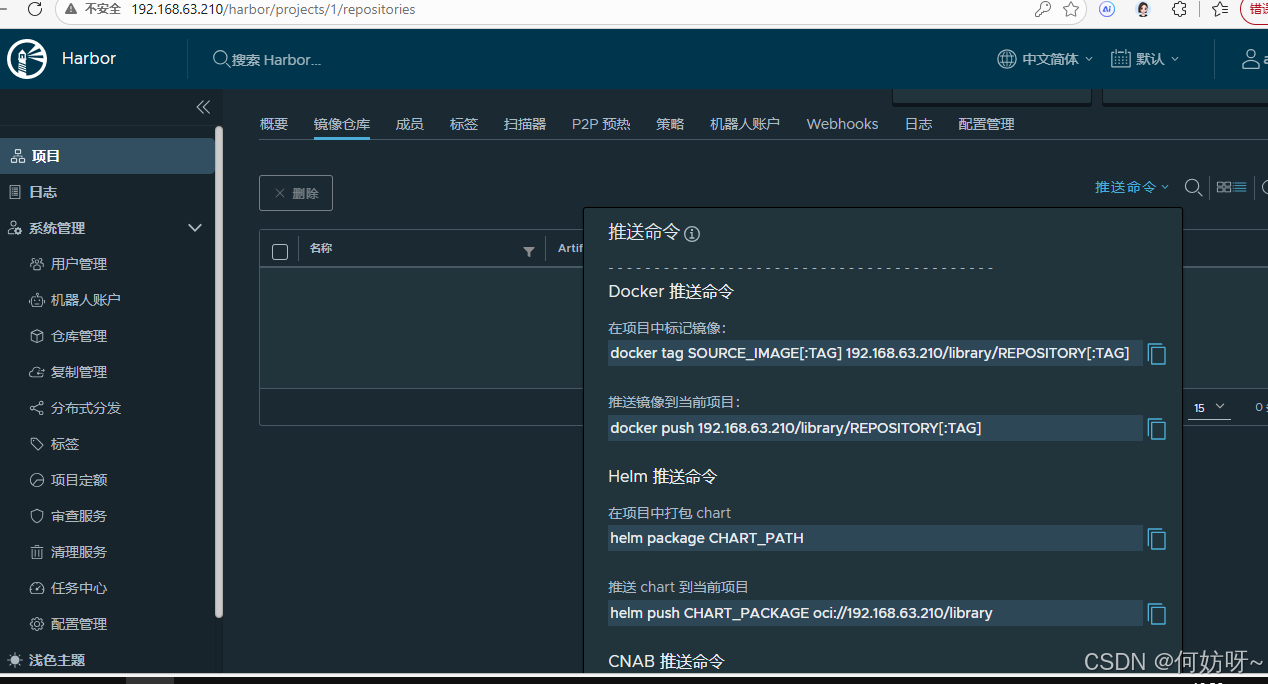Open the P2P 预热 tab
This screenshot has height=684, width=1268.
tap(601, 124)
